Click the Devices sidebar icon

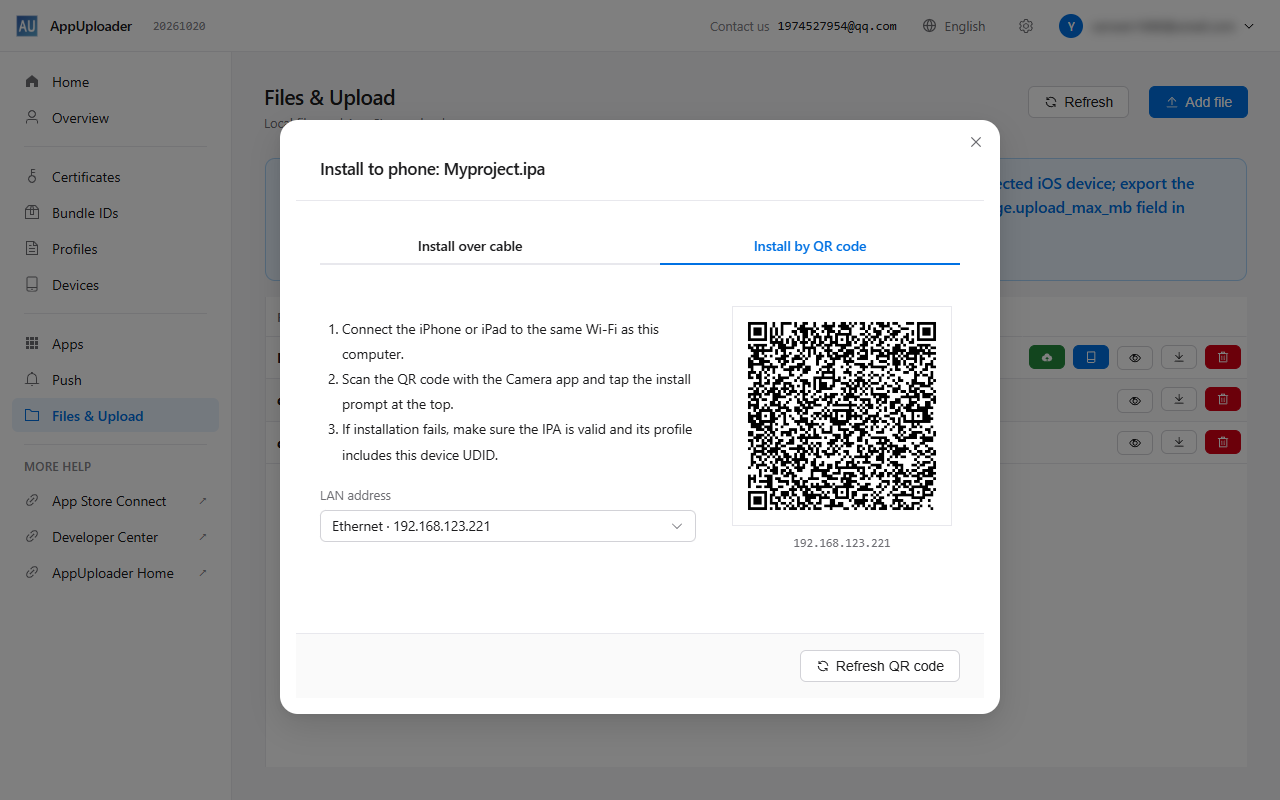[x=32, y=285]
